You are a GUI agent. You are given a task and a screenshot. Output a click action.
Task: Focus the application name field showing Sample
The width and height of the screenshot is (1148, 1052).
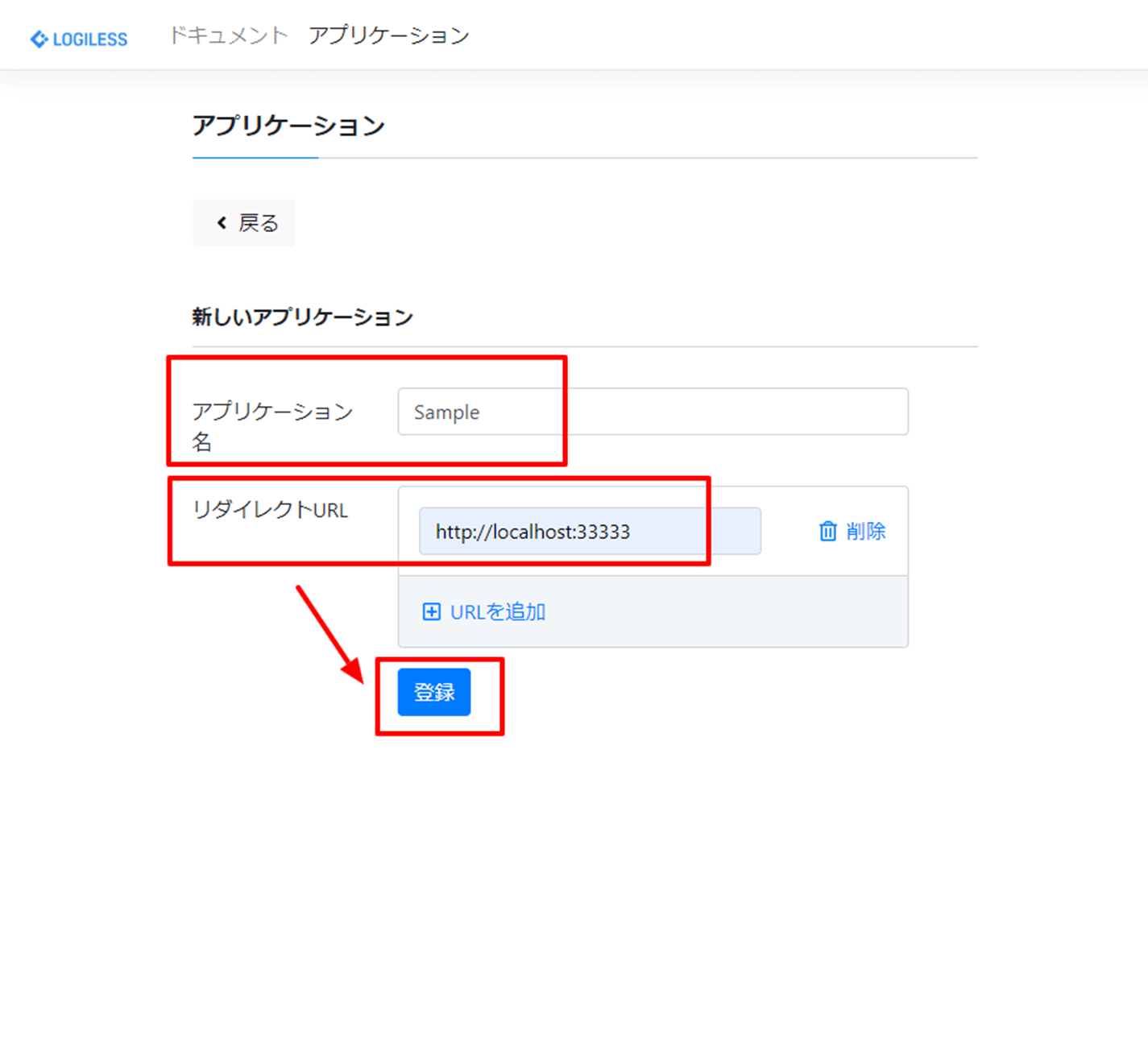[653, 412]
